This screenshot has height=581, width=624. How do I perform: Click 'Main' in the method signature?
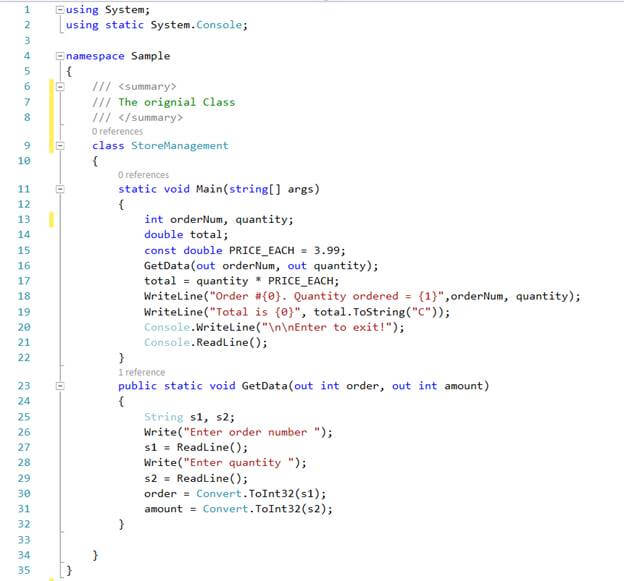209,189
